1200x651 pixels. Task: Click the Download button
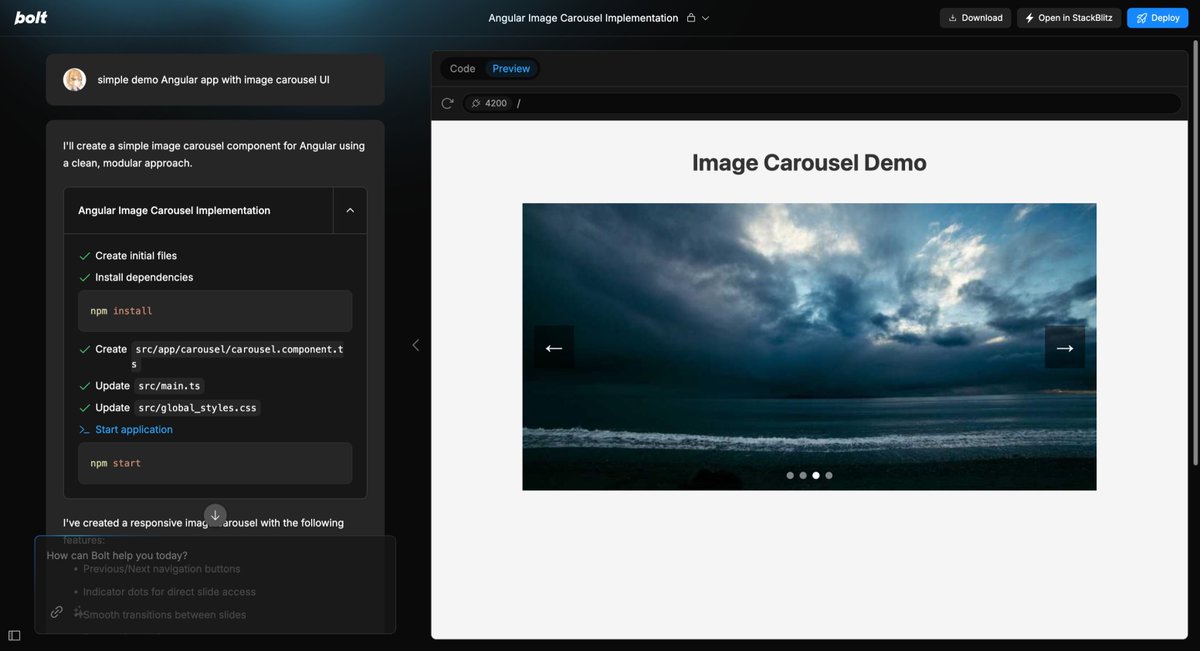point(975,18)
